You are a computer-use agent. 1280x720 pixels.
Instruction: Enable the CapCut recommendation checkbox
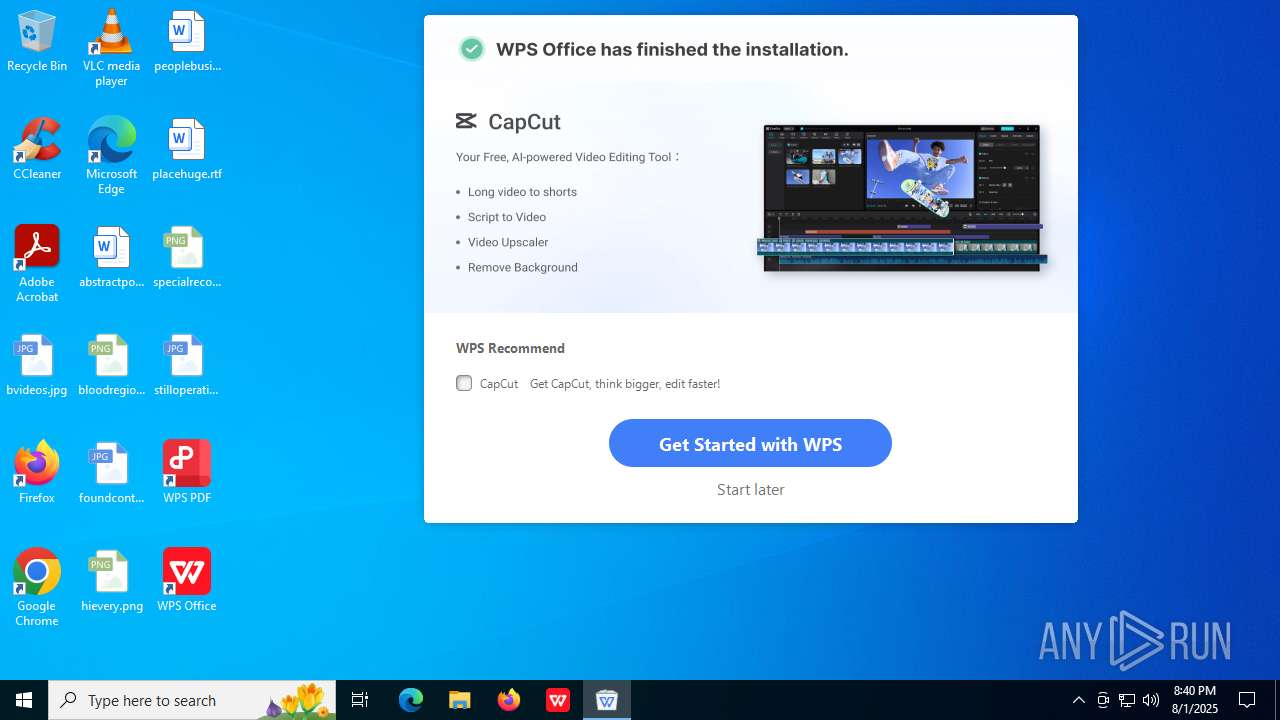click(464, 383)
